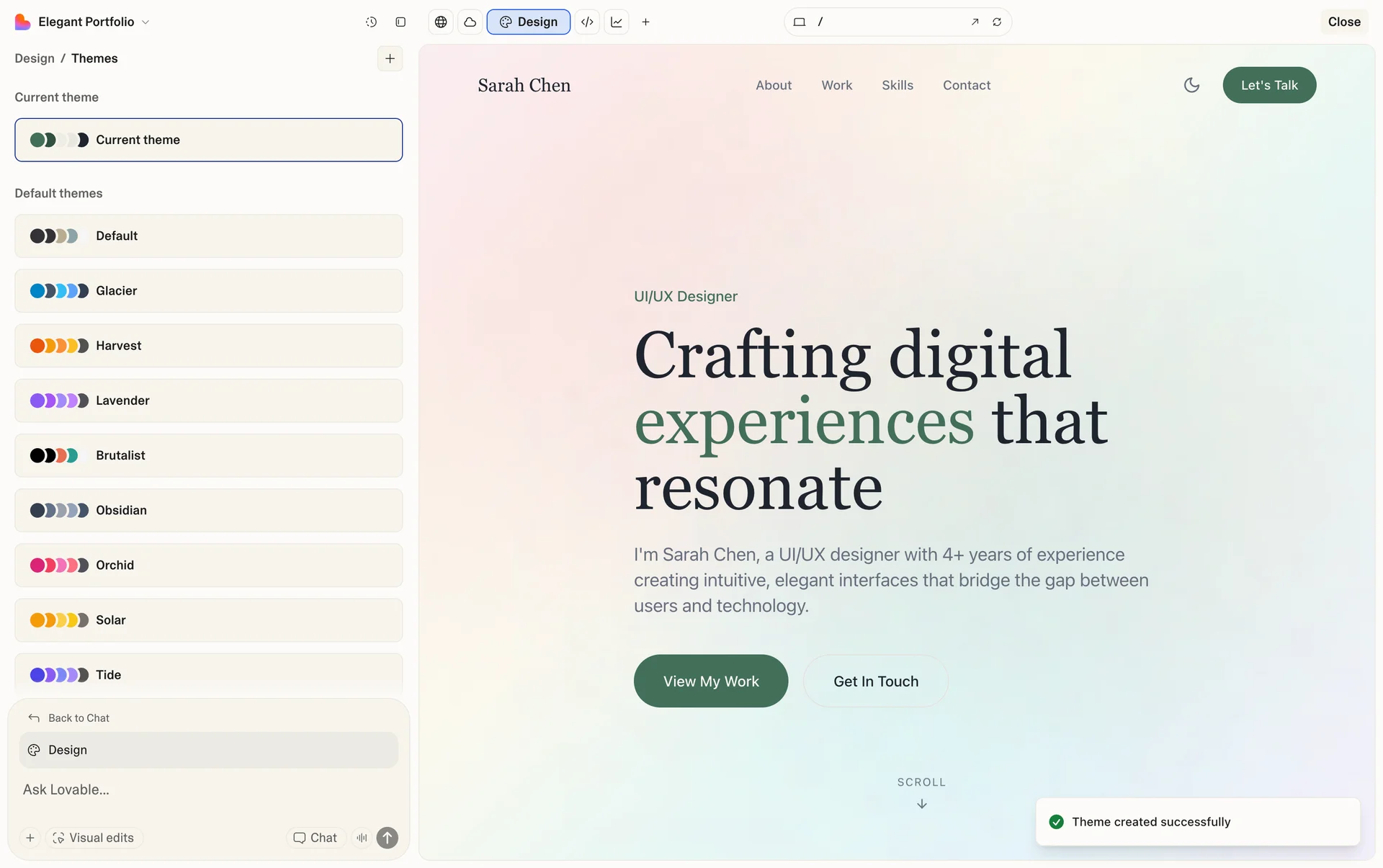Toggle dark mode moon icon
Viewport: 1383px width, 868px height.
tap(1191, 85)
